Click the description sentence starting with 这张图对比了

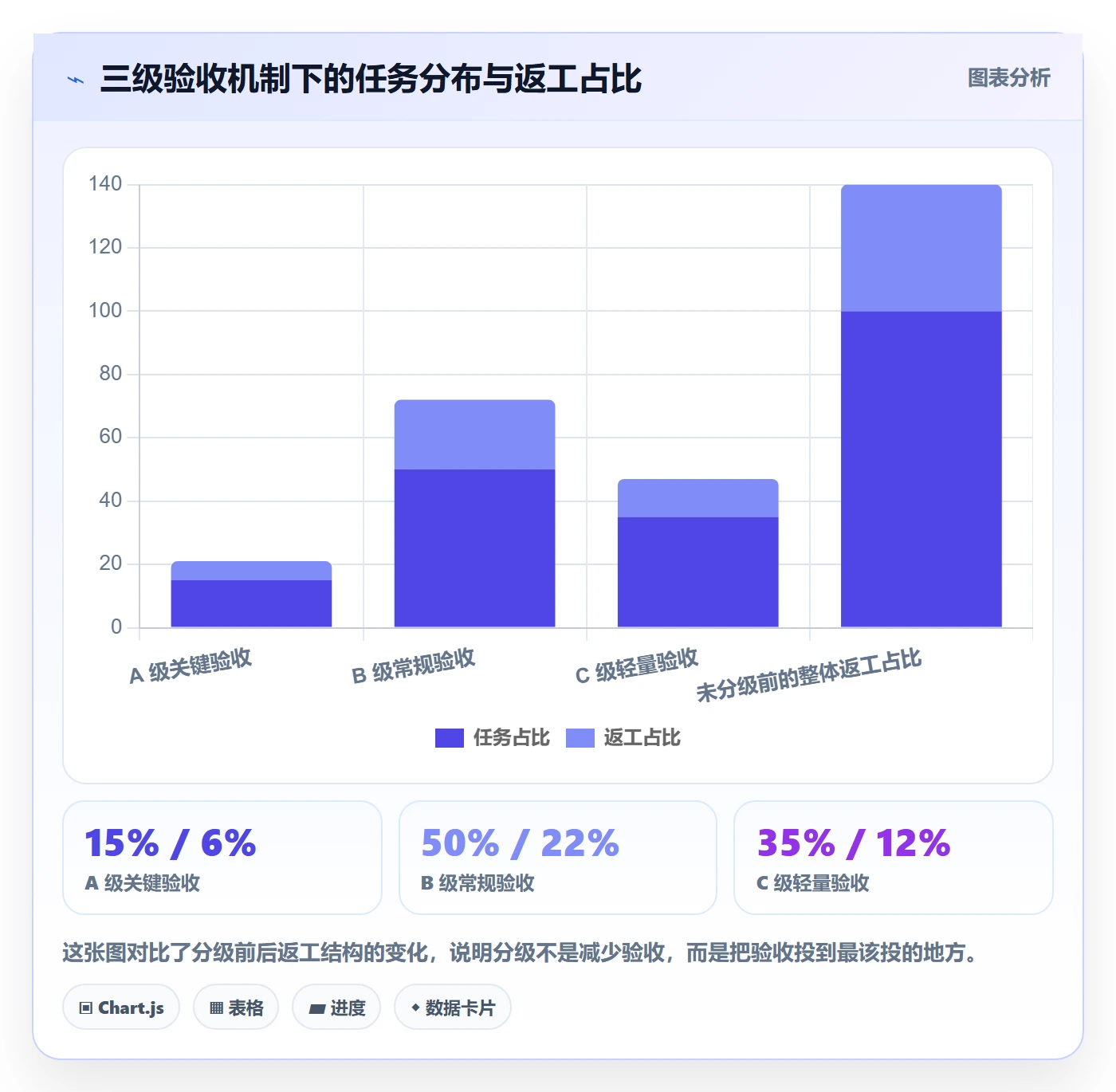tap(522, 953)
